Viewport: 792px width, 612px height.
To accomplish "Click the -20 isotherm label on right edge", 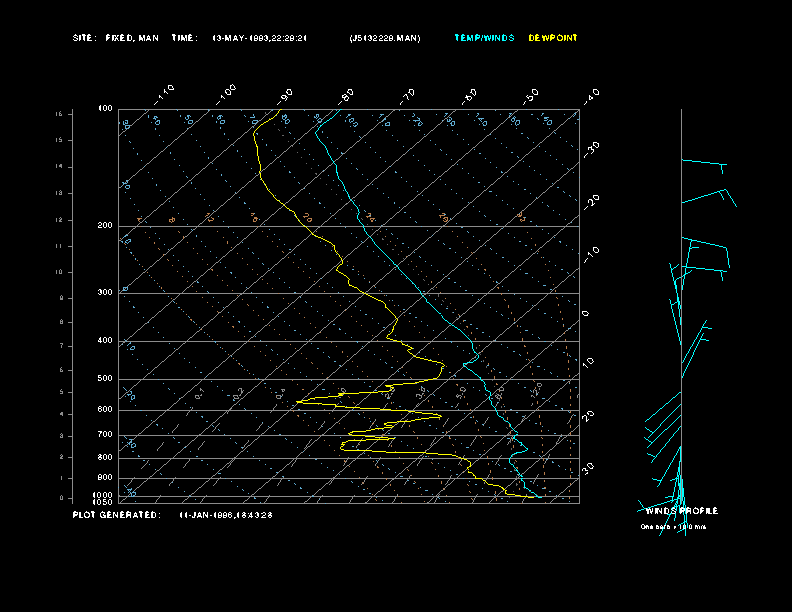I will coord(591,202).
